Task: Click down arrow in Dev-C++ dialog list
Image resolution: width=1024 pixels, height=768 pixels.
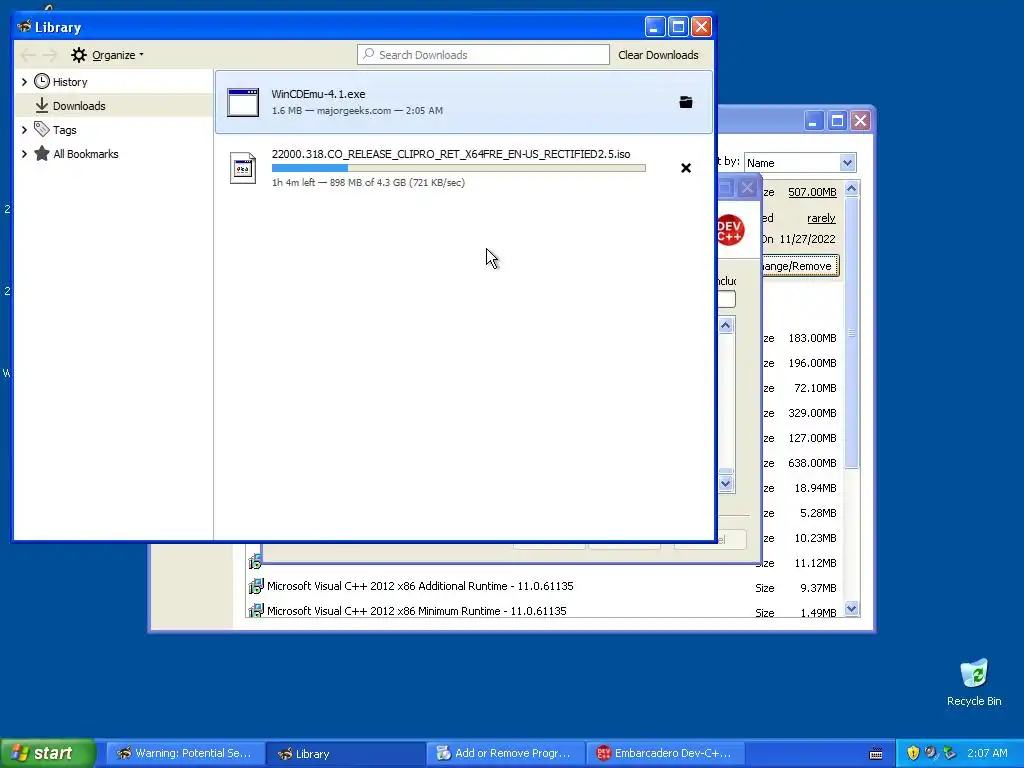Action: click(x=726, y=484)
